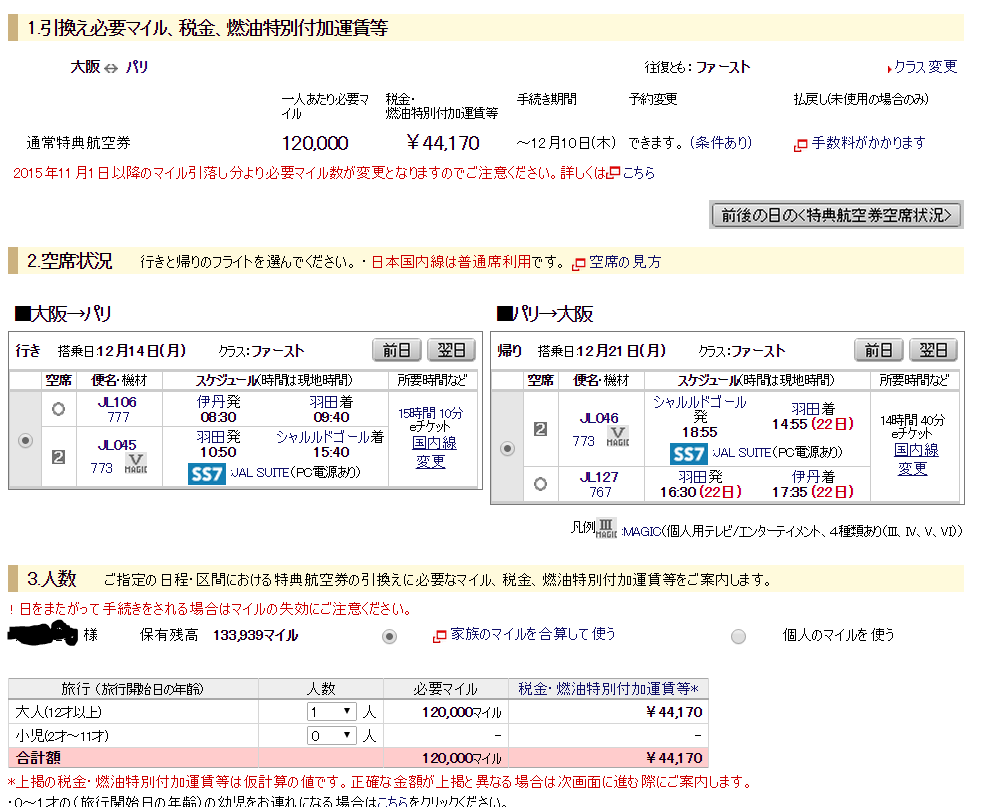The image size is (986, 807).
Task: Open the 空席の見方 help link
Action: coord(625,262)
